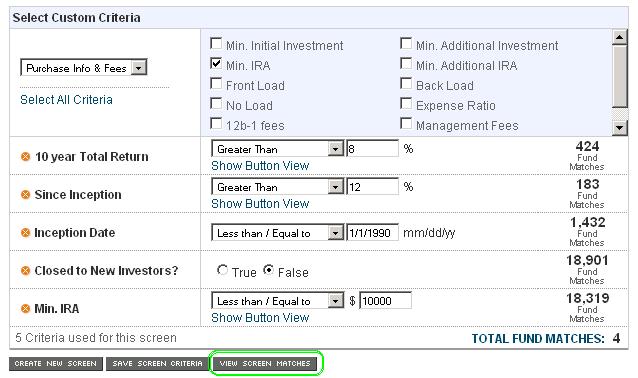
Task: Remove the 10 year Total Return criterion
Action: coord(25,157)
